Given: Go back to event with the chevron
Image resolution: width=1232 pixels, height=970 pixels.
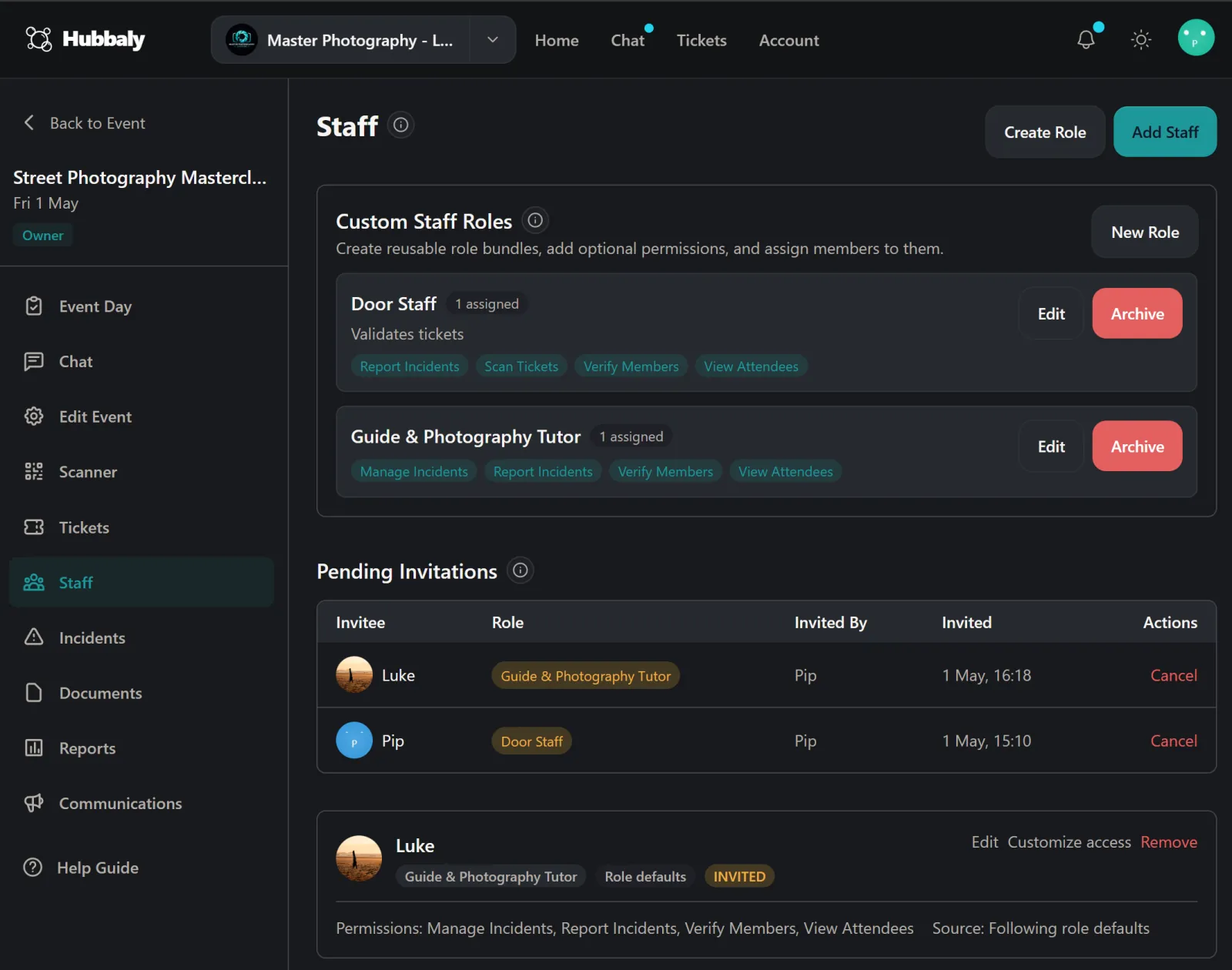Looking at the screenshot, I should [x=29, y=122].
